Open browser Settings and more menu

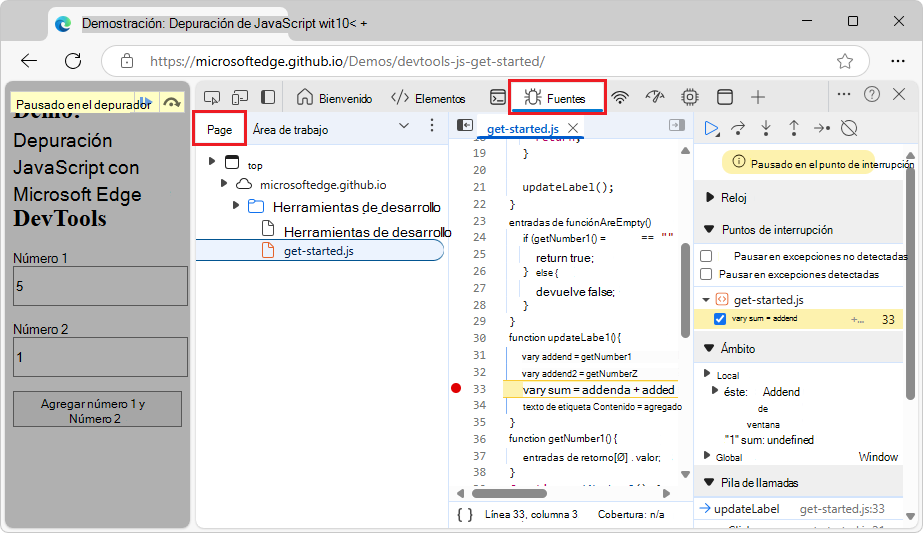point(898,61)
